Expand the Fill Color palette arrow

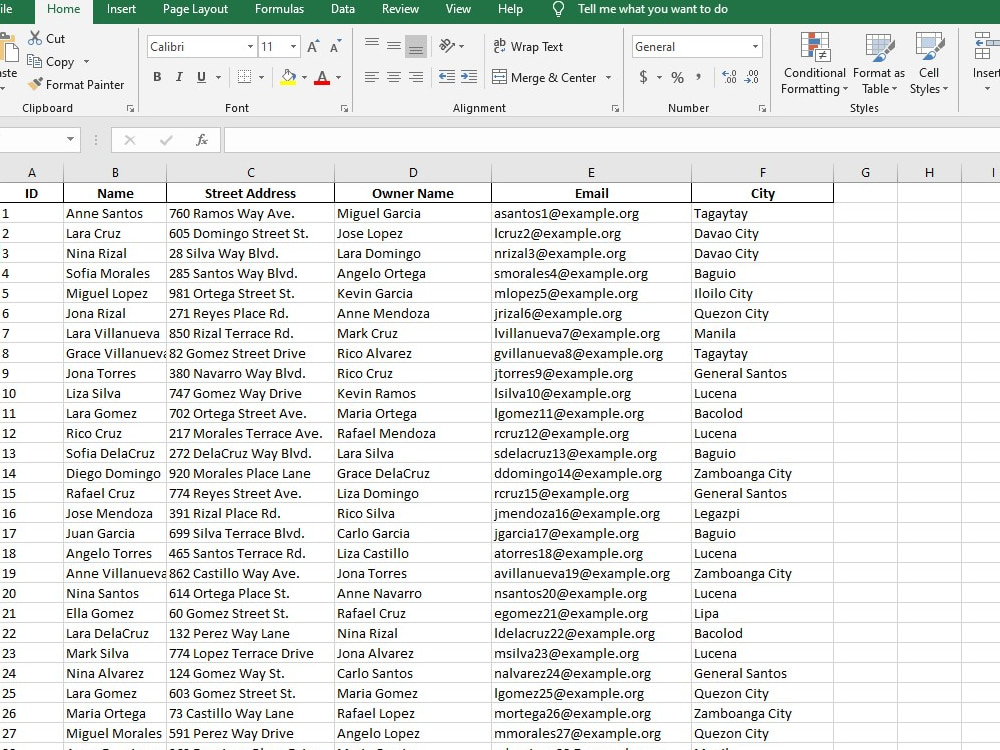pyautogui.click(x=304, y=77)
